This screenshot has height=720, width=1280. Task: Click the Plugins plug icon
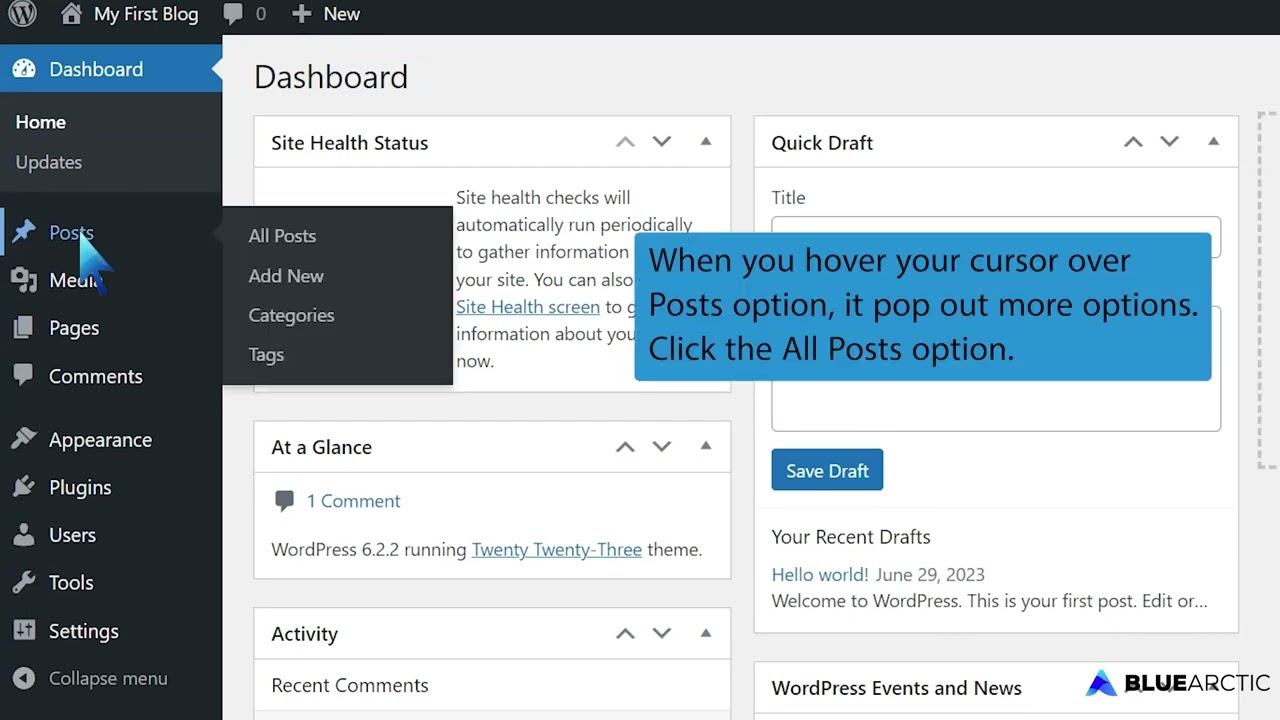click(x=24, y=487)
